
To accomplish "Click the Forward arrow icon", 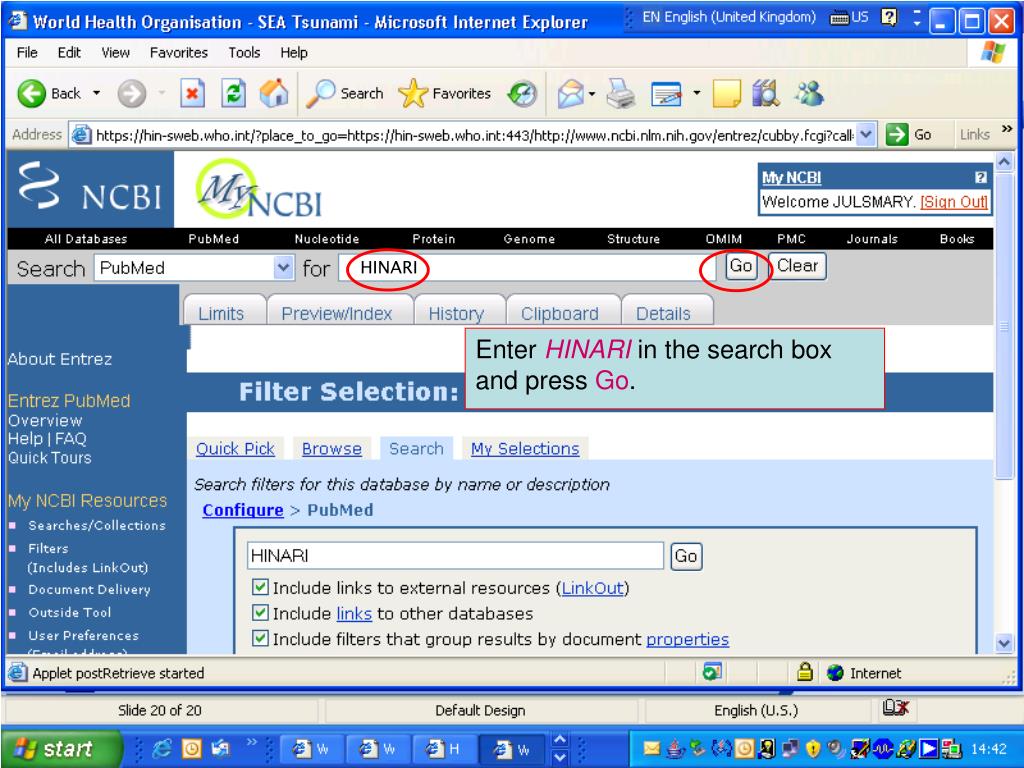I will click(x=131, y=94).
